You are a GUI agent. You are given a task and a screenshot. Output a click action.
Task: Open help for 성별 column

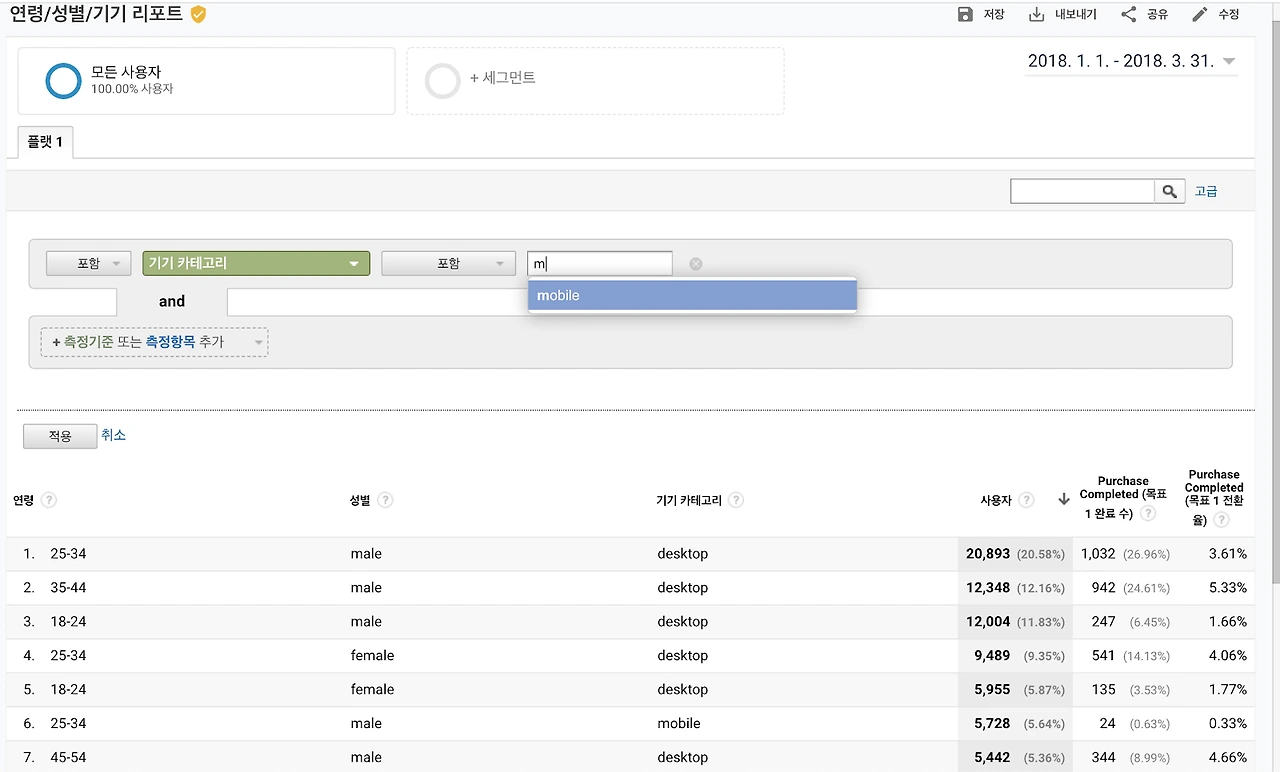pyautogui.click(x=385, y=500)
